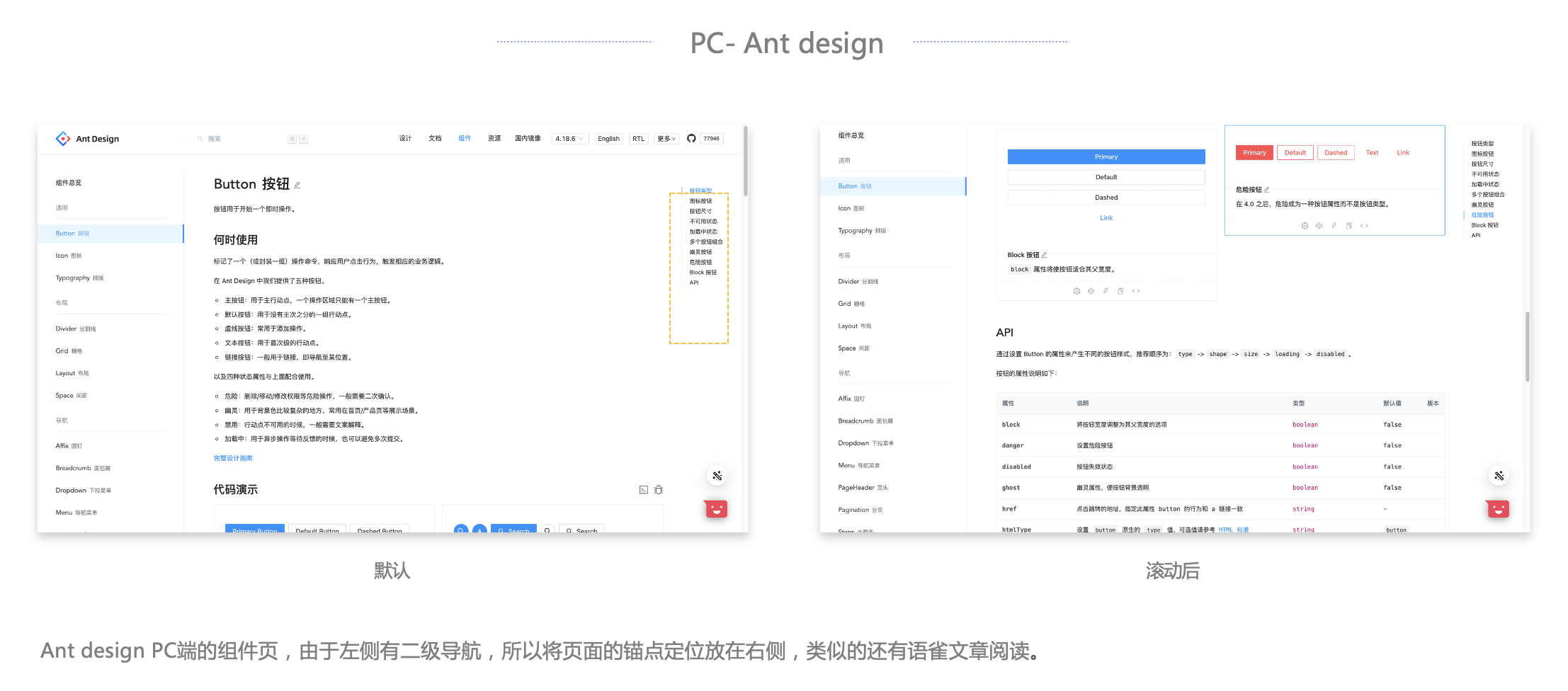Click the red-outlined danger Default button
1568x691 pixels.
point(1295,153)
